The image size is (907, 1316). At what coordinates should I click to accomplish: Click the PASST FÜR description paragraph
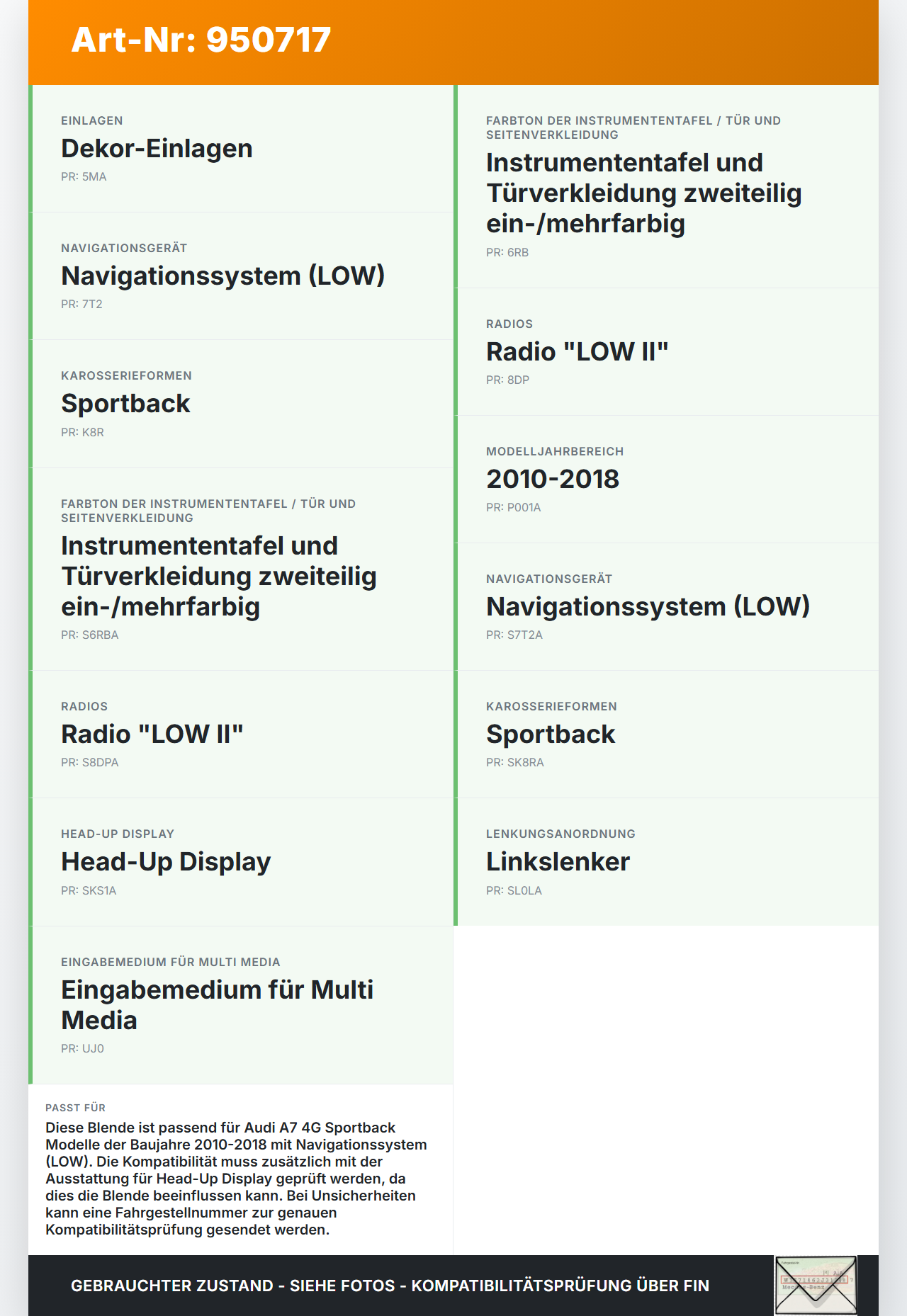tap(236, 1179)
